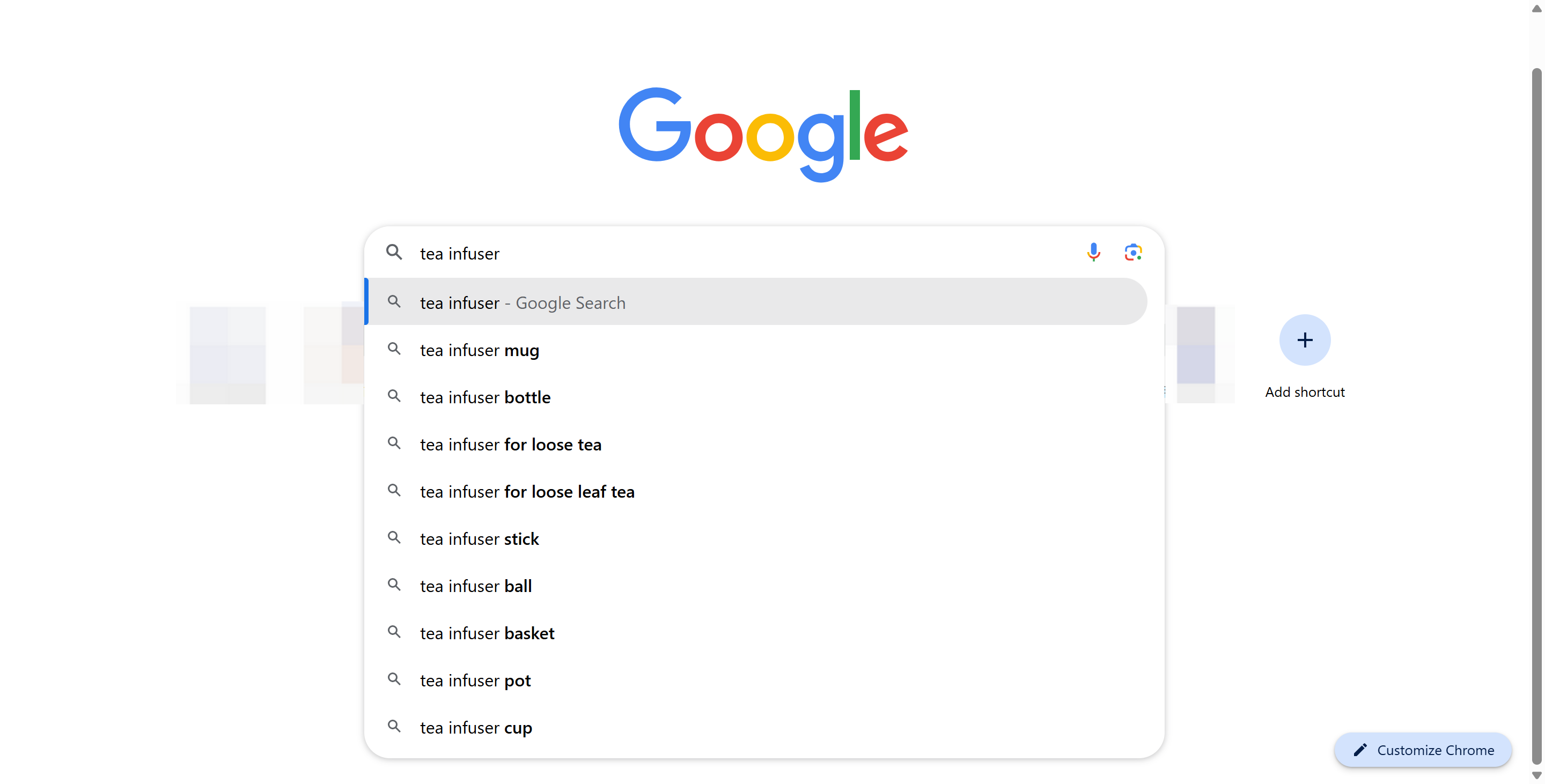Image resolution: width=1545 pixels, height=784 pixels.
Task: Choose the 'tea infuser bottle' suggestion
Action: point(484,397)
